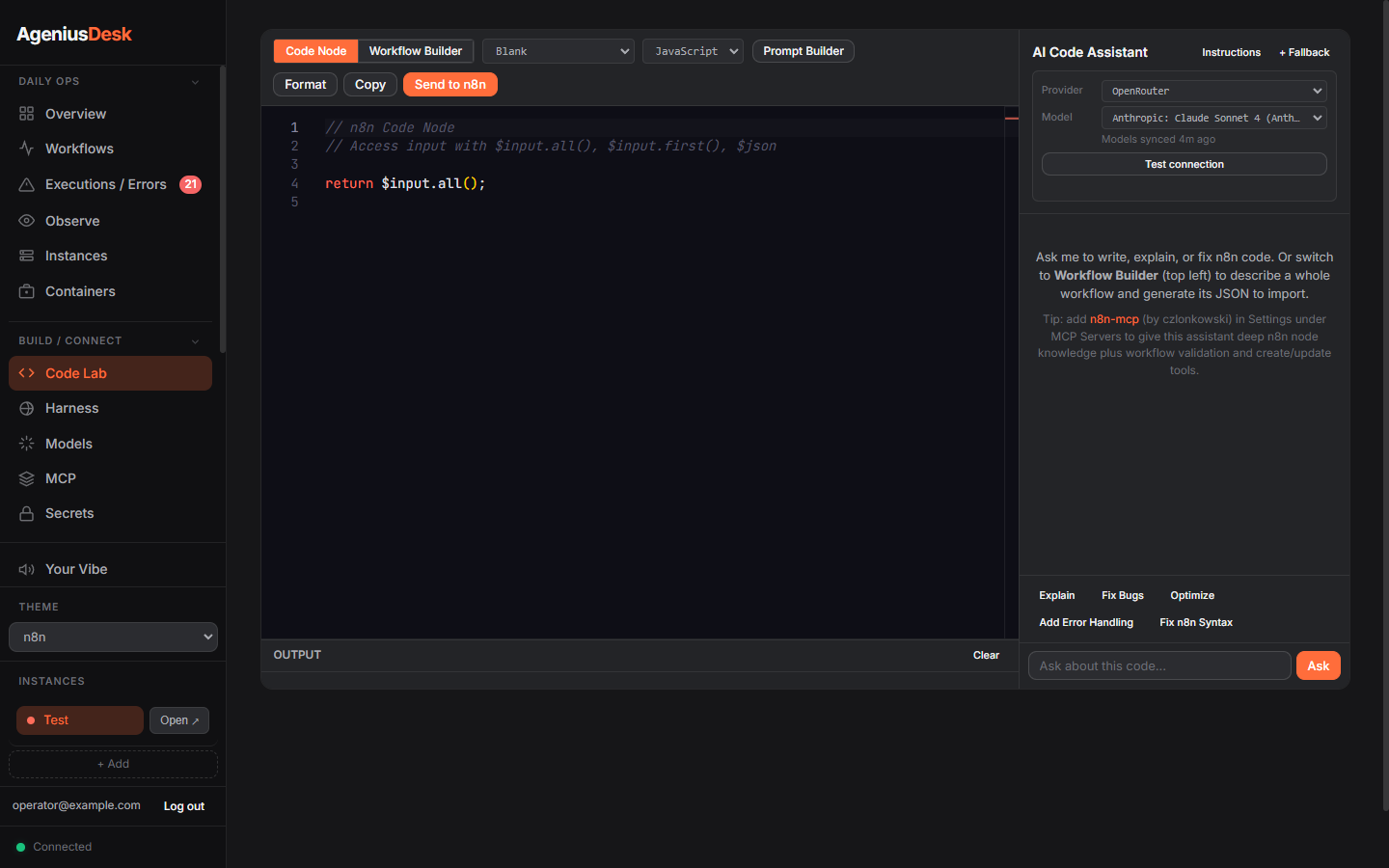Click Fix n8n Syntax action

(x=1196, y=622)
